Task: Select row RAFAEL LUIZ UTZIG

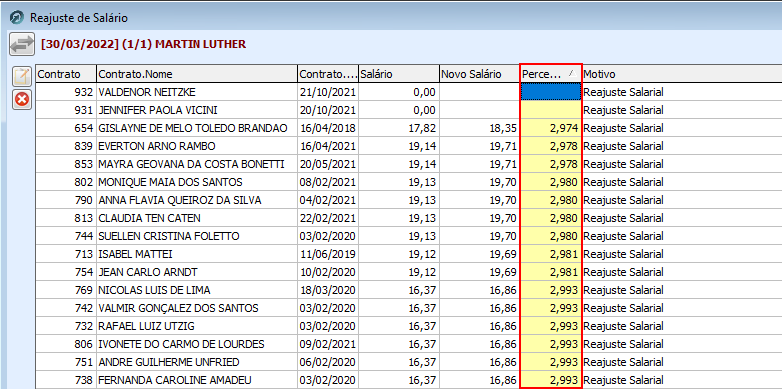Action: click(x=409, y=326)
